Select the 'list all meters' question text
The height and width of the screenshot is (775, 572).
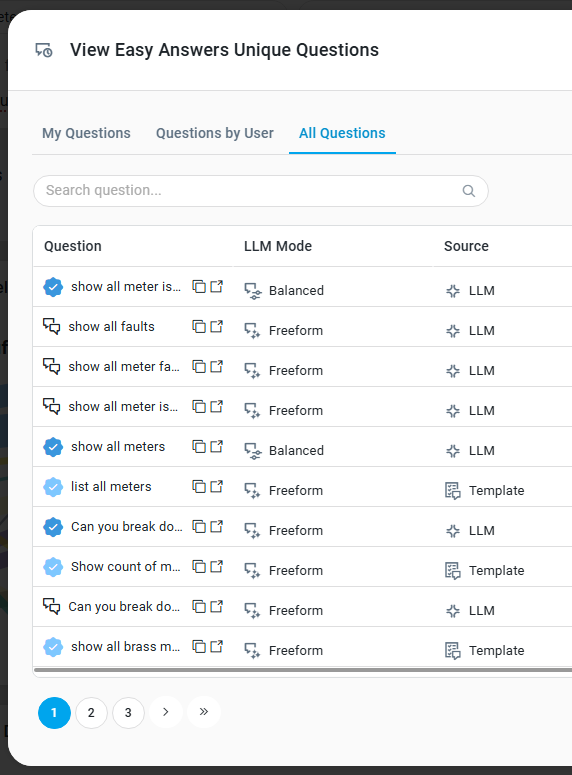coord(111,487)
